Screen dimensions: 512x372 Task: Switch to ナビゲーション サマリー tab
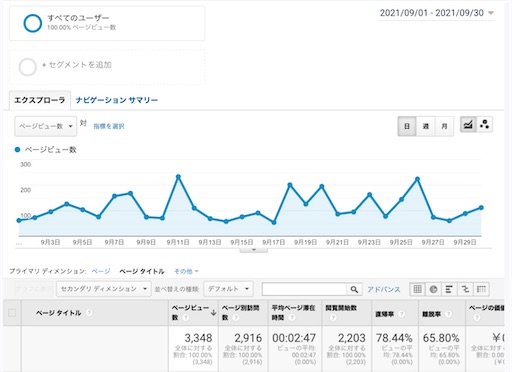(x=117, y=100)
